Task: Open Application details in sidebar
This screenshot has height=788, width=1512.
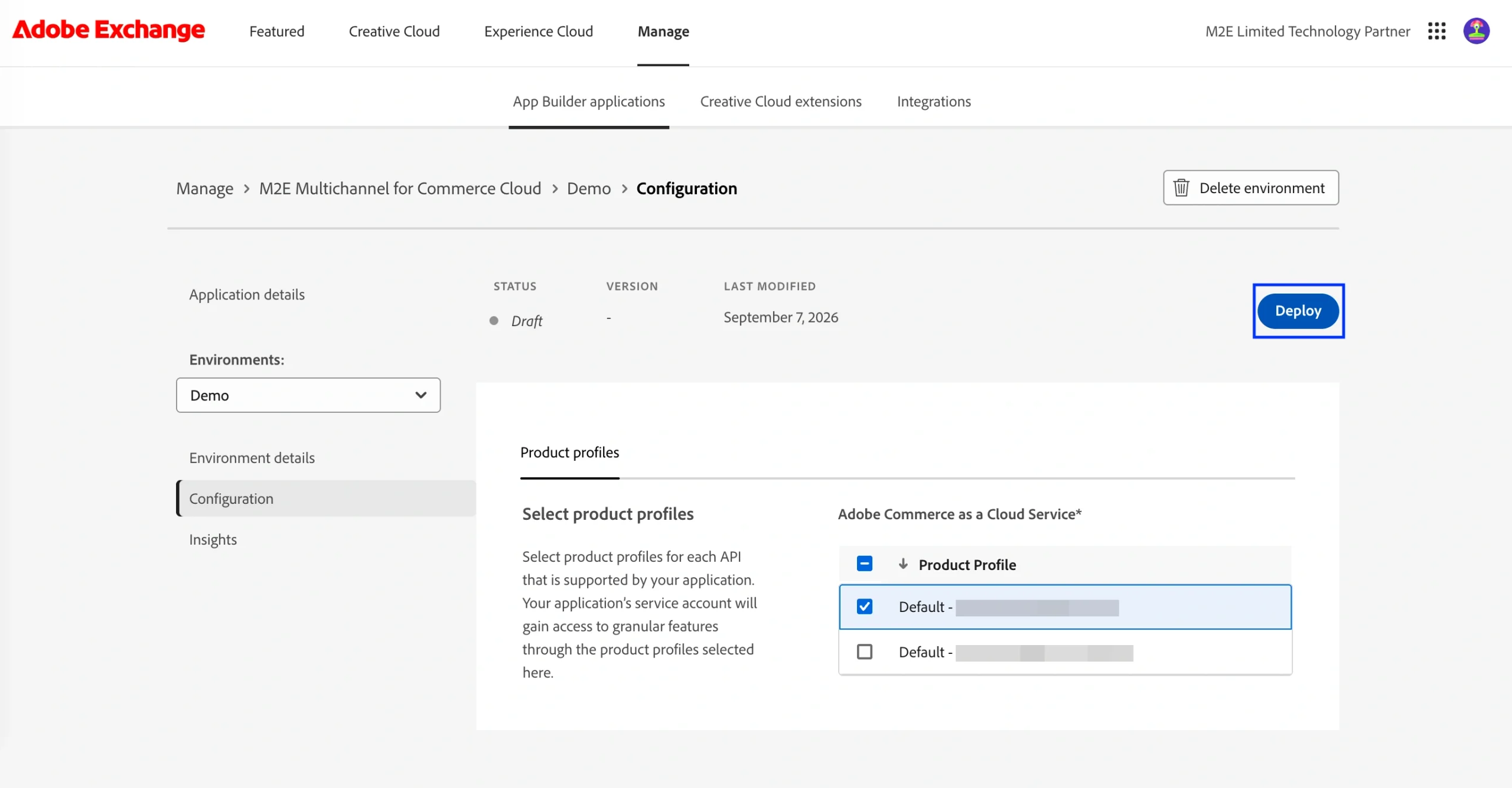Action: point(247,294)
